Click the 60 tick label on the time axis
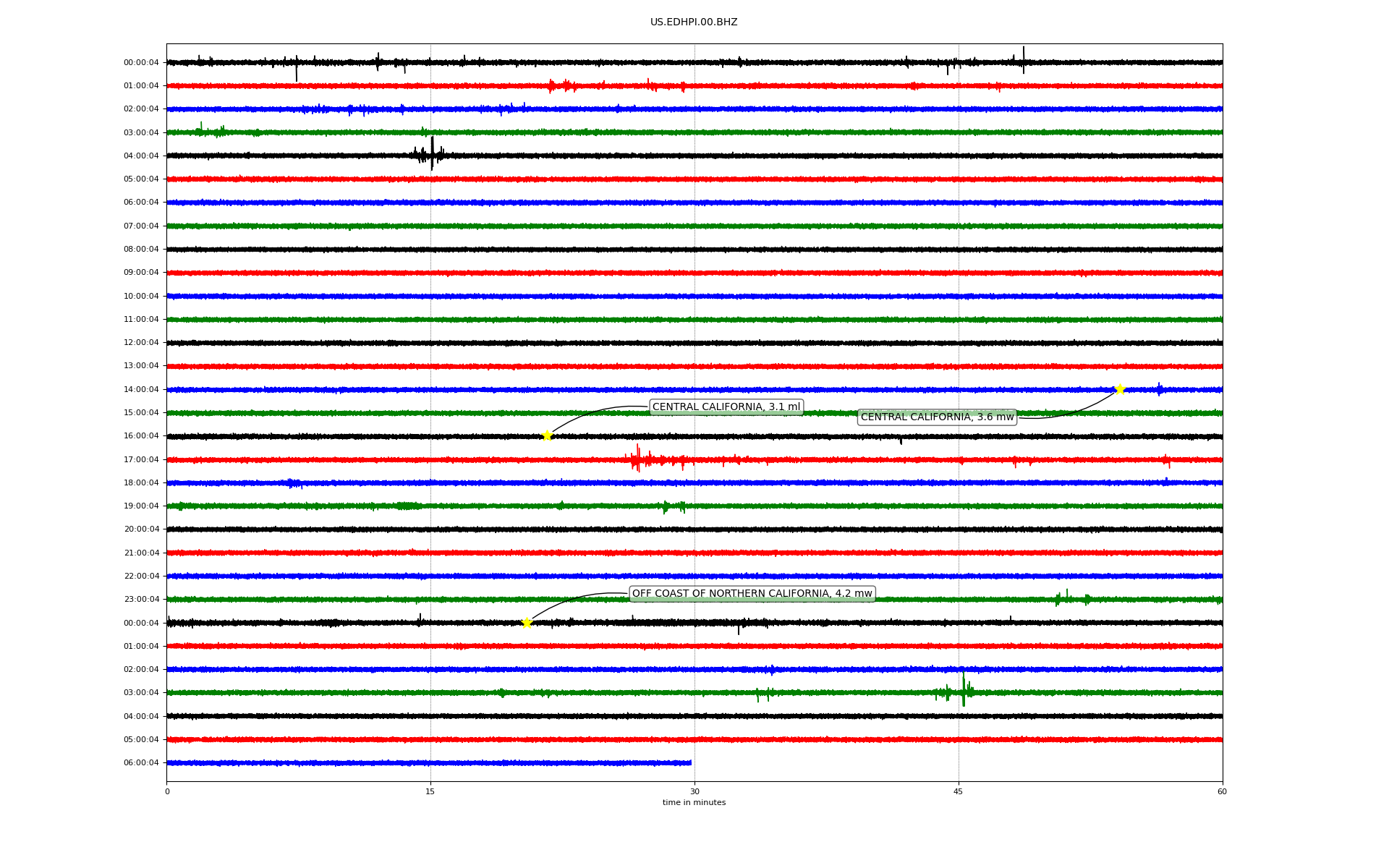The image size is (1389, 868). pos(1222,791)
